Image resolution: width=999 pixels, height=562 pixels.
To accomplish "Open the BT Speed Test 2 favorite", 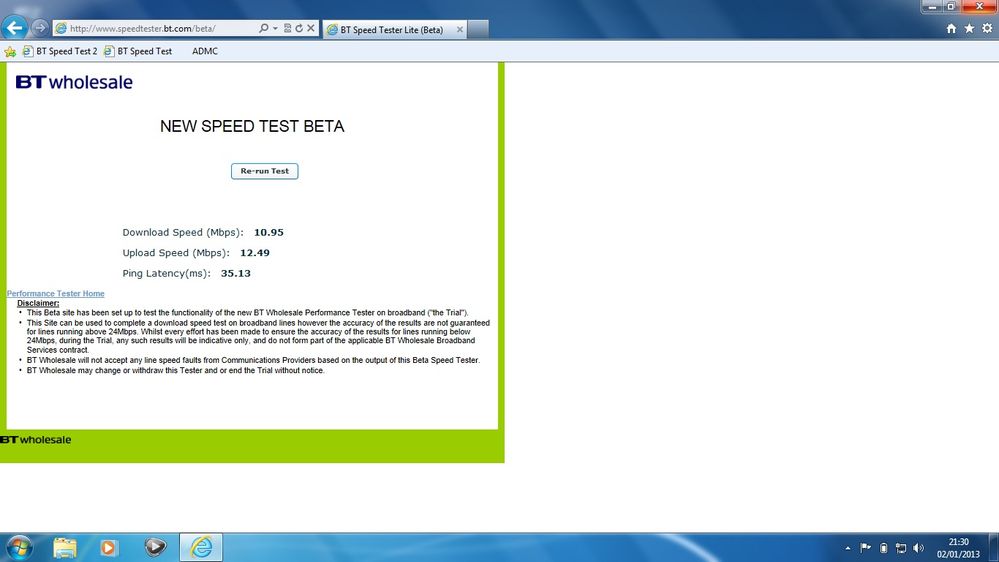I will tap(60, 51).
